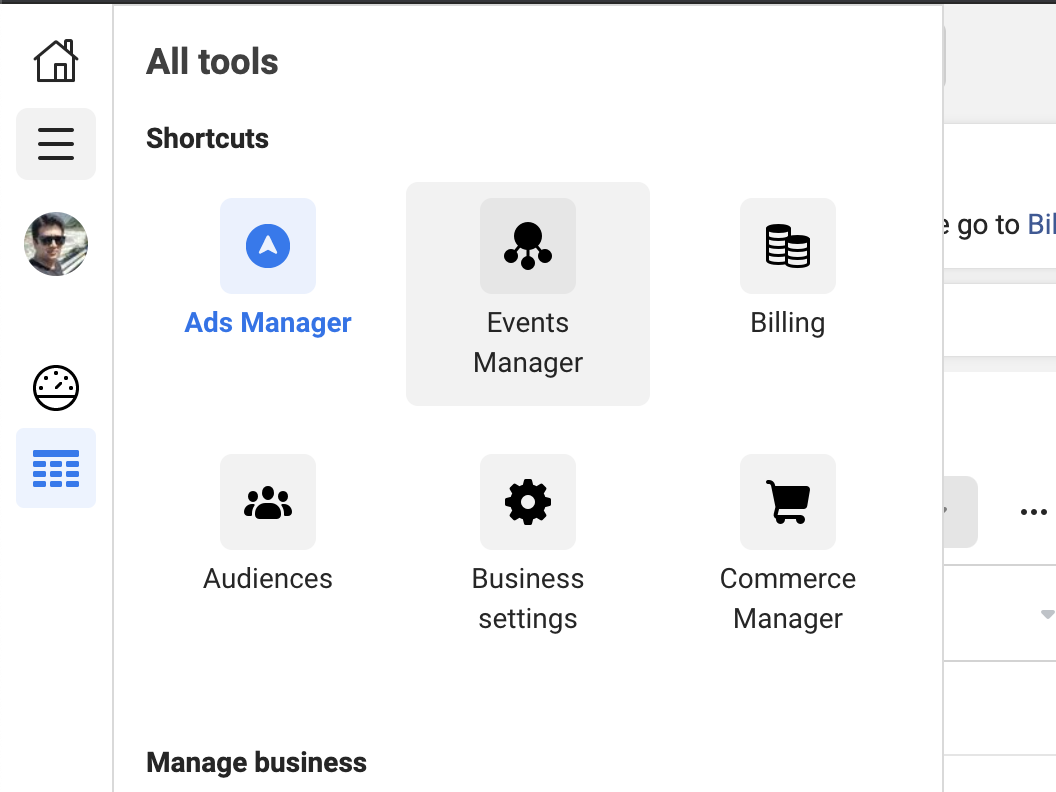
Task: Open Account Overview gauge icon
Action: click(x=56, y=389)
